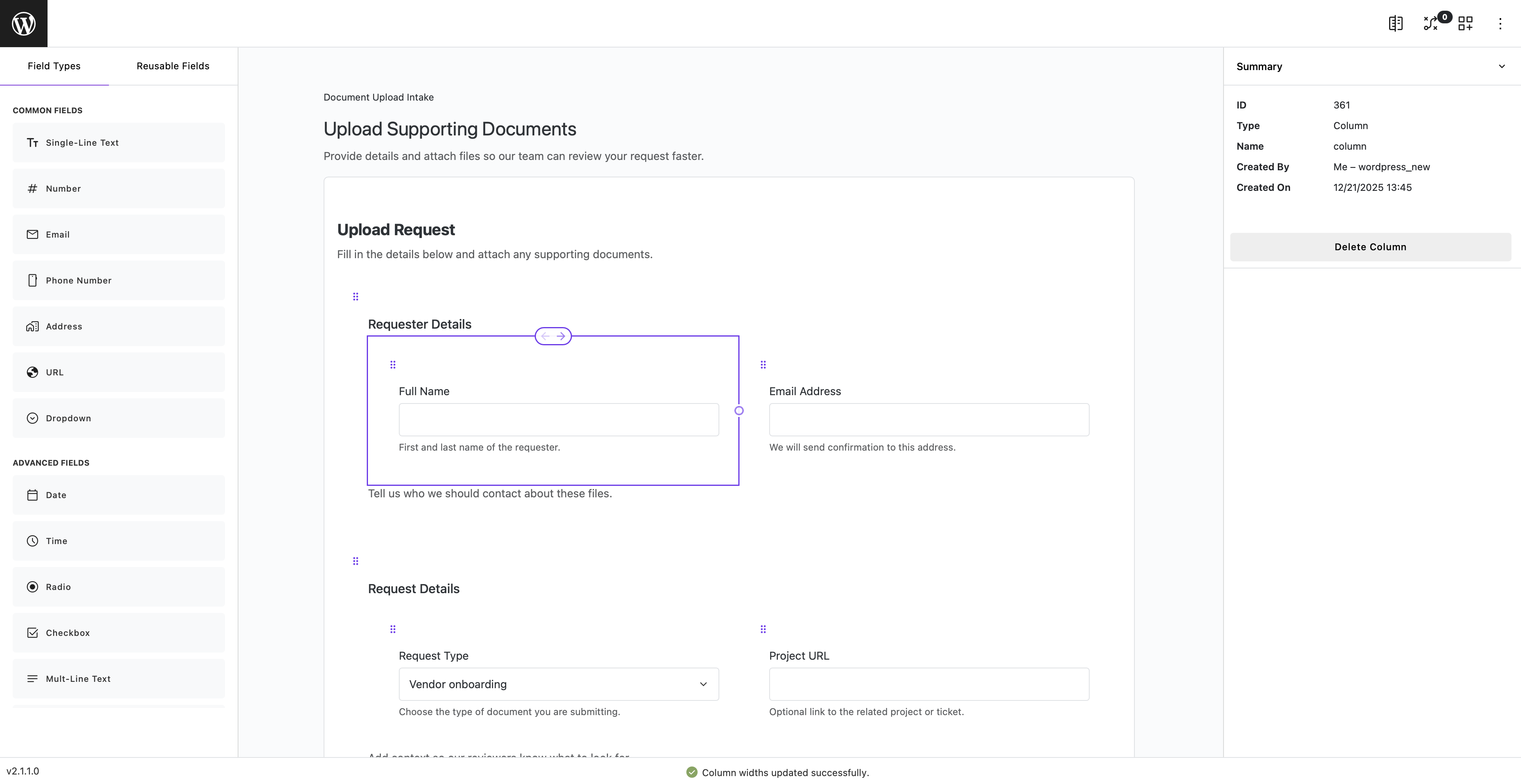
Task: Click inside the Full Name input field
Action: pyautogui.click(x=558, y=419)
